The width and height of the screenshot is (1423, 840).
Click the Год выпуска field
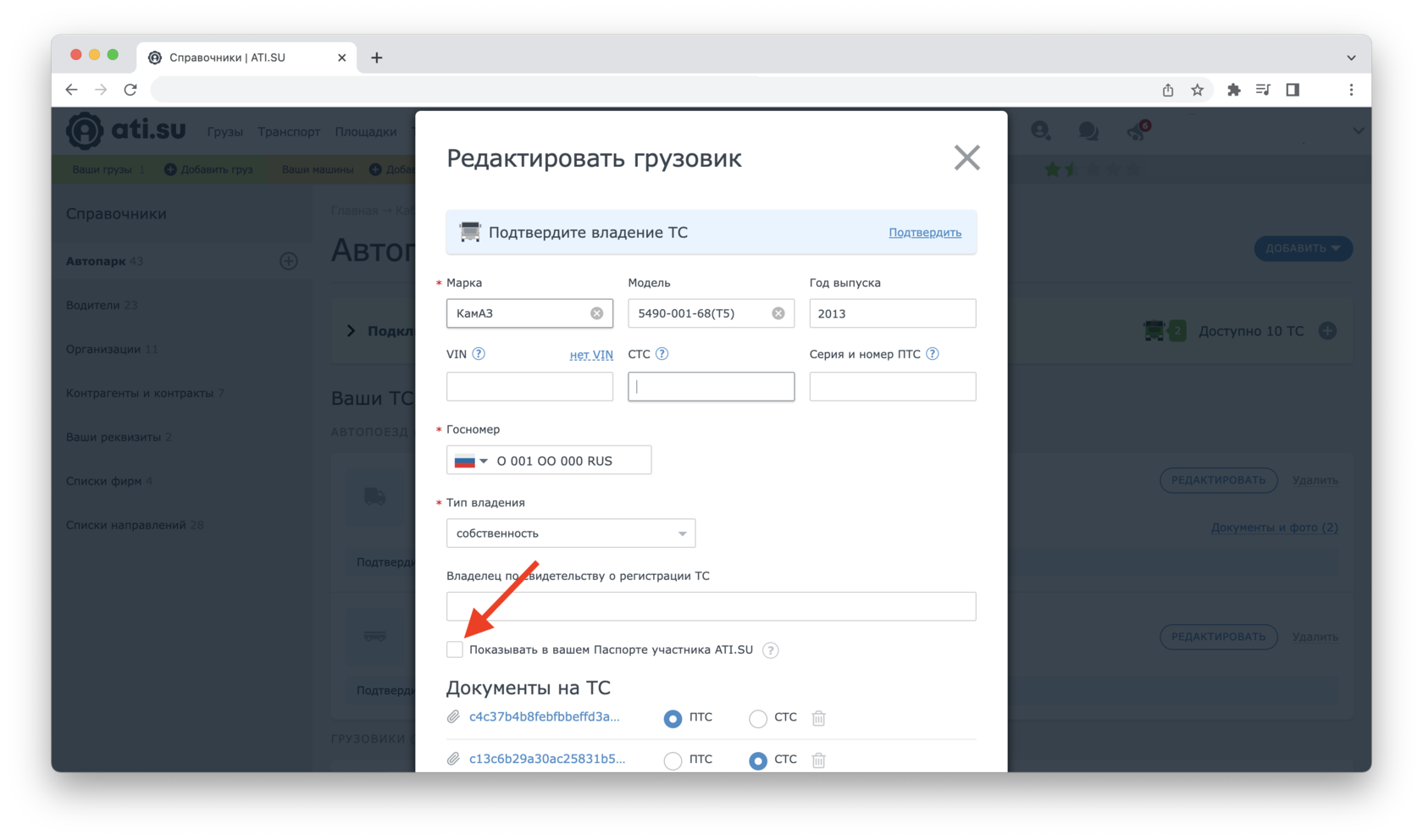pos(893,313)
